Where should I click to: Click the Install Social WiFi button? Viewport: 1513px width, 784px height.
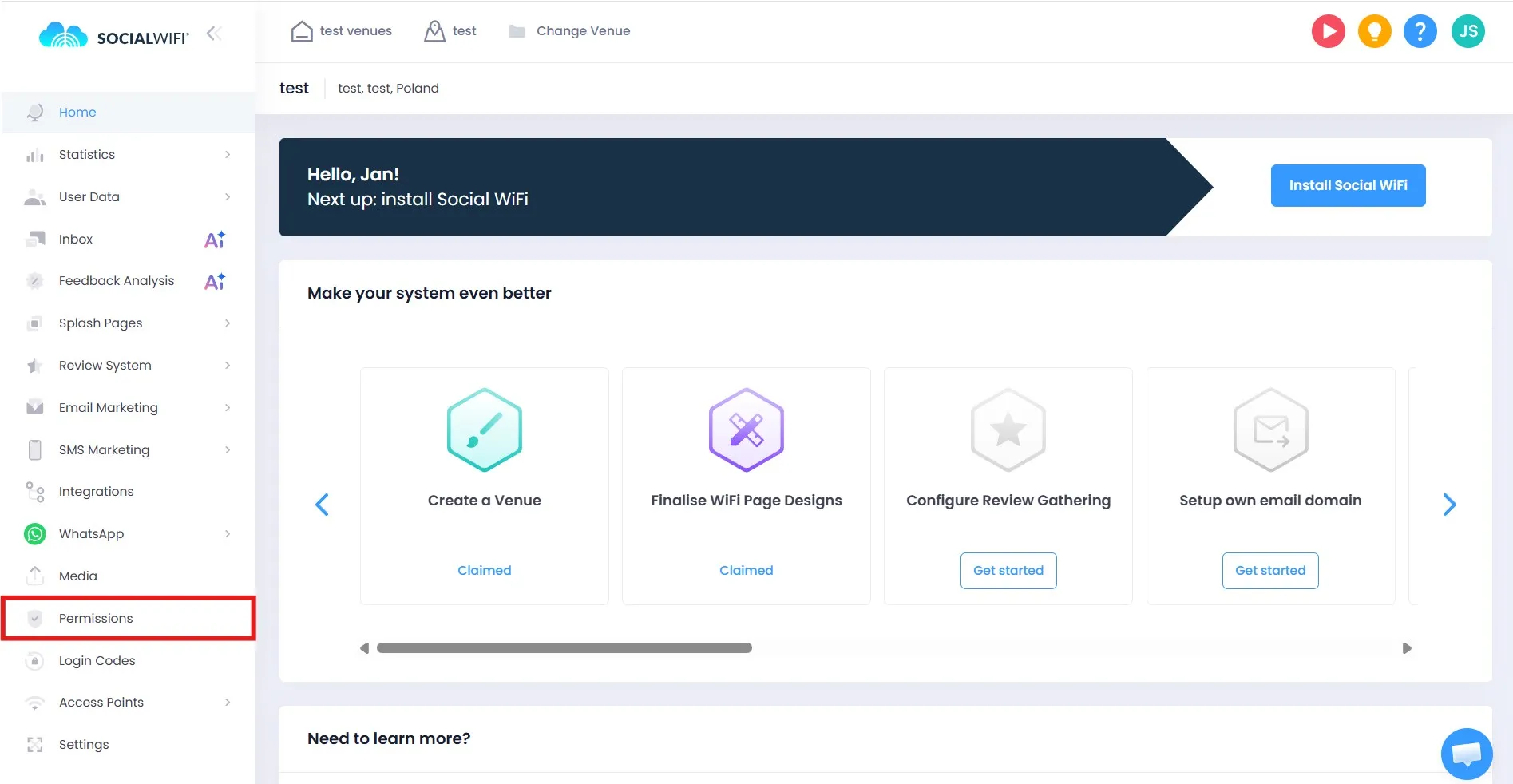1349,186
